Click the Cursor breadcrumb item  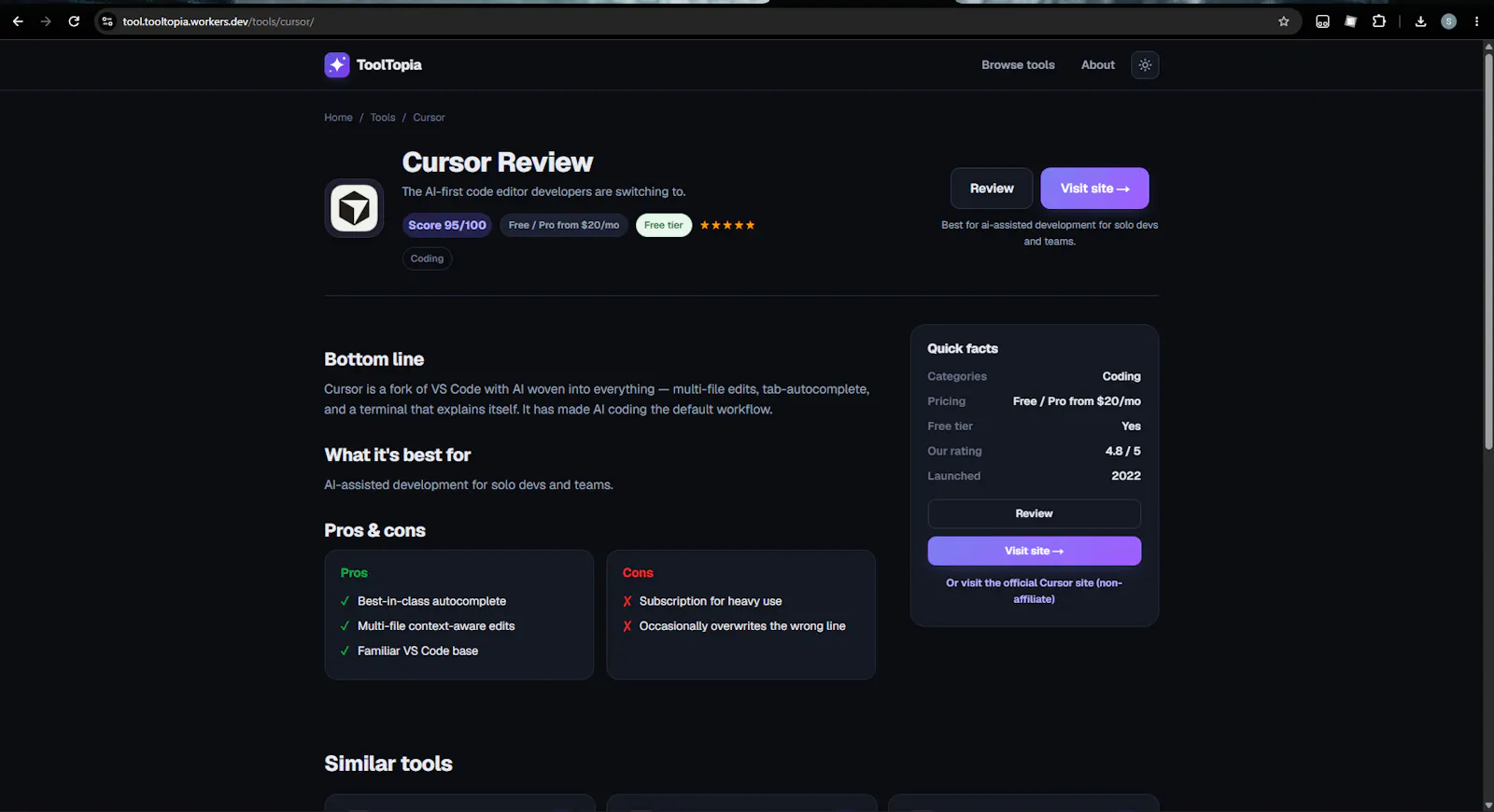429,118
